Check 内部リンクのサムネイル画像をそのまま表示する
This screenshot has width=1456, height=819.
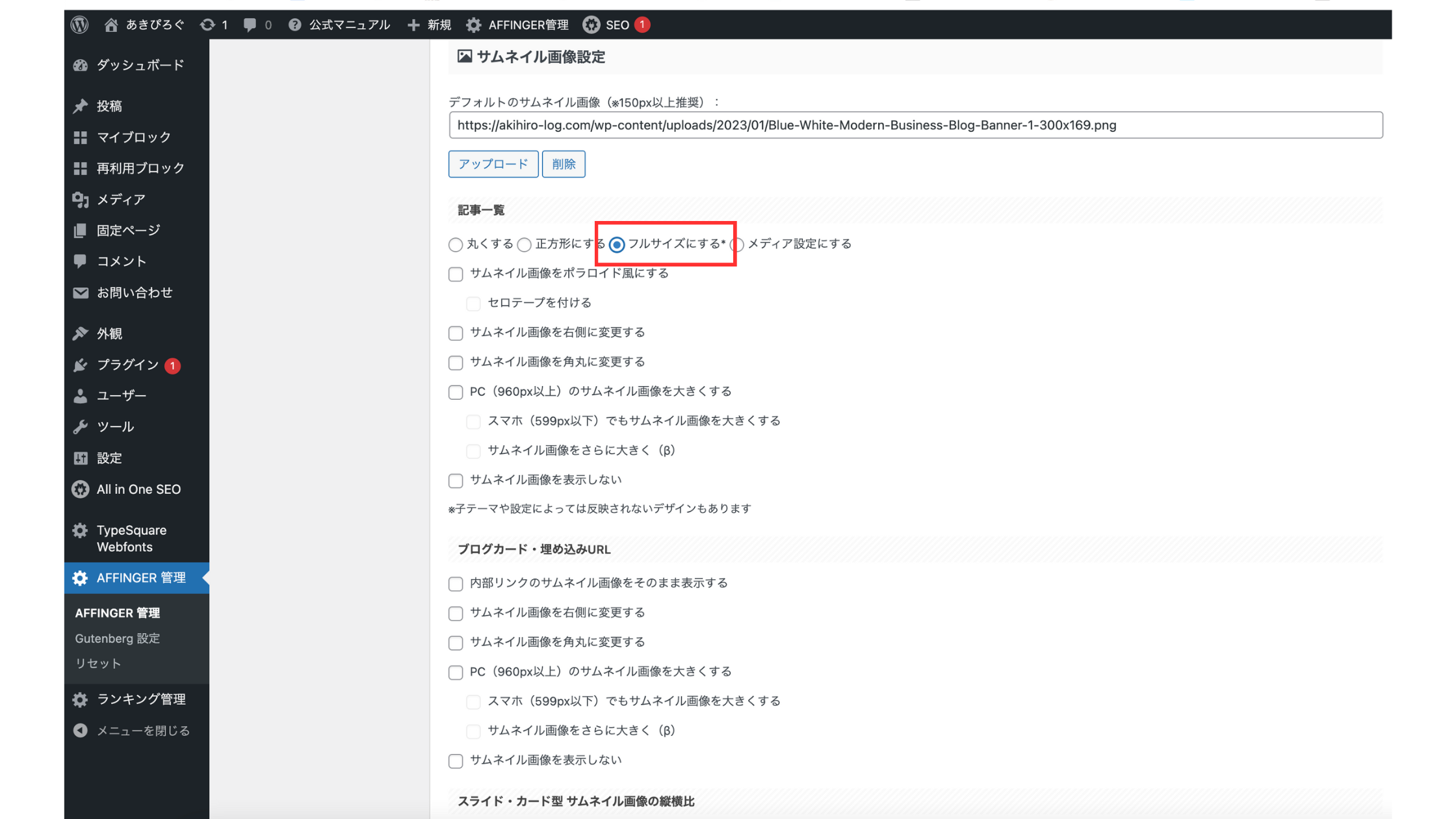click(456, 584)
